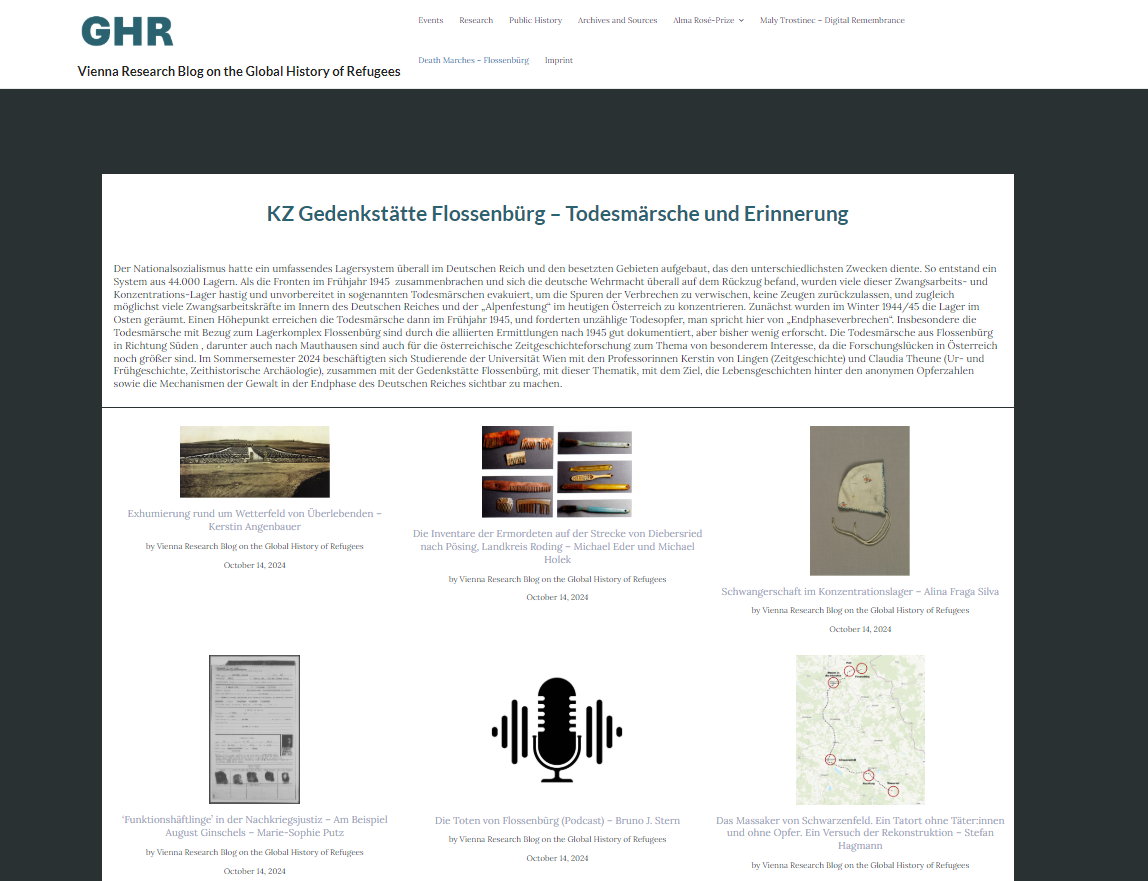Click the Schwarzenfeld route map thumbnail
The width and height of the screenshot is (1148, 881).
[860, 730]
